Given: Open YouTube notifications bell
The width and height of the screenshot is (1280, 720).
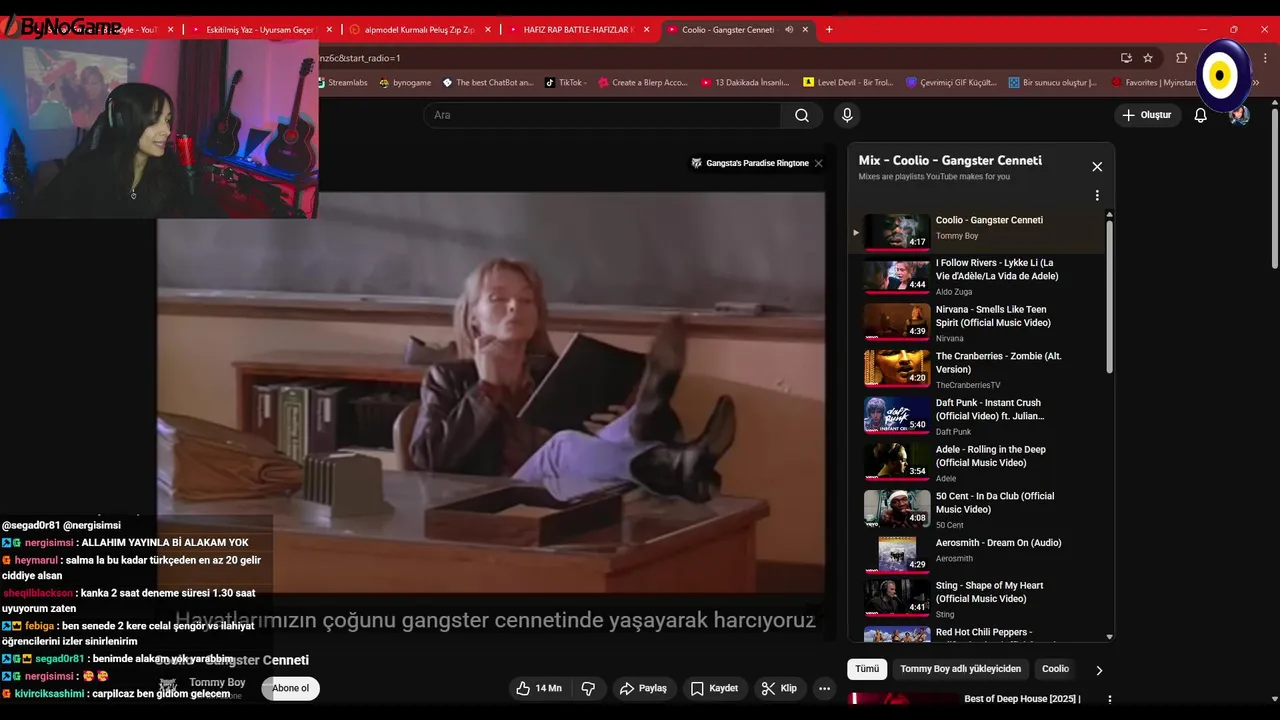Looking at the screenshot, I should pyautogui.click(x=1201, y=115).
